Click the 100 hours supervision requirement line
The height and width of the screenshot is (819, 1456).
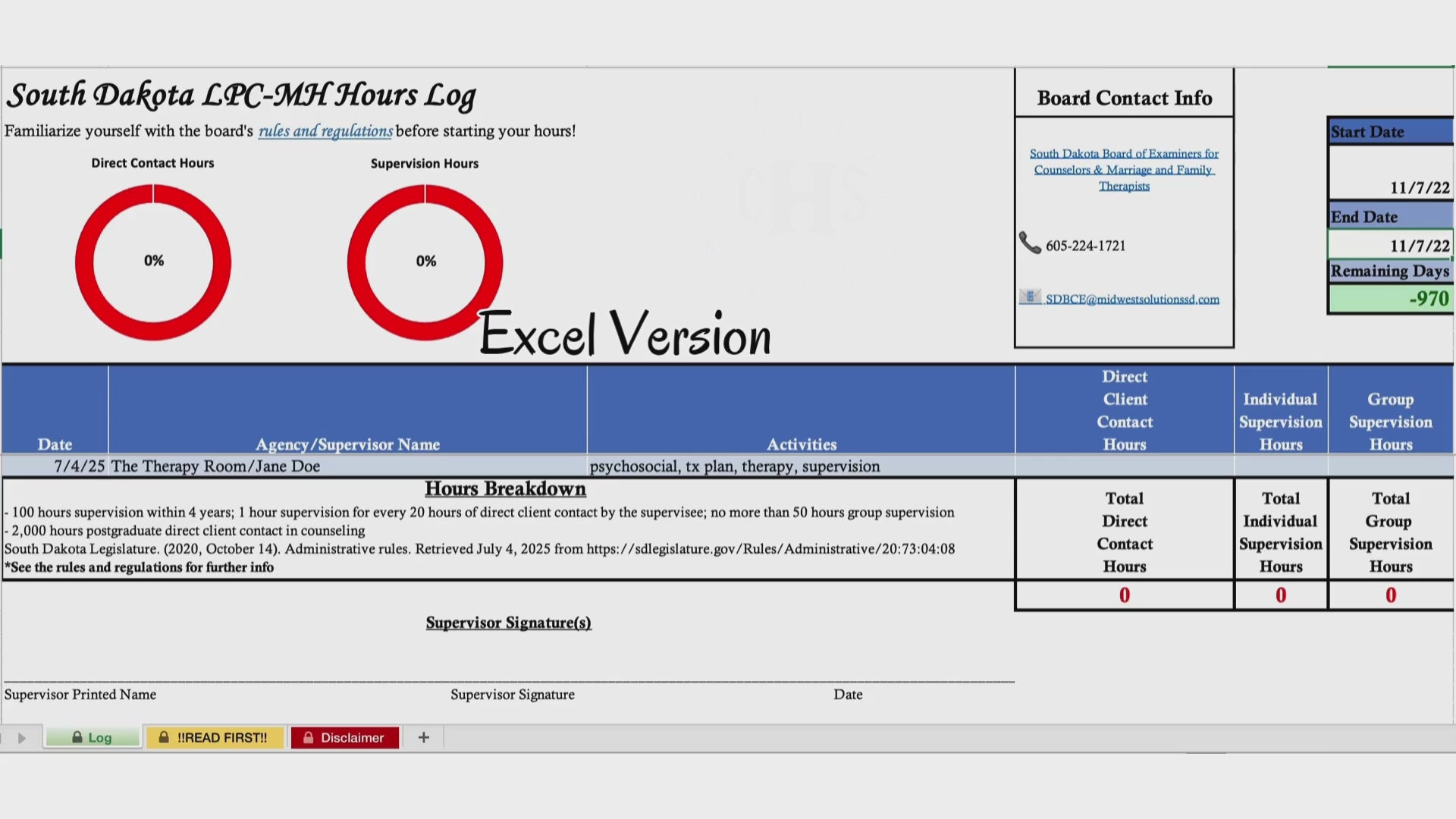click(479, 513)
